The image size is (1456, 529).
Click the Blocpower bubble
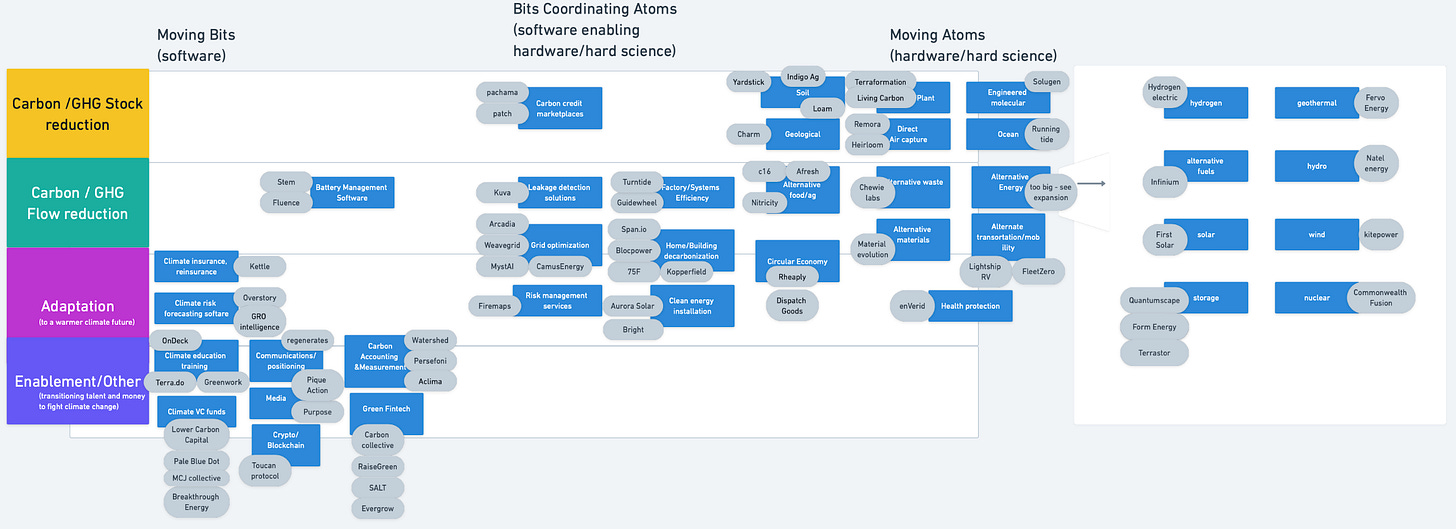634,250
